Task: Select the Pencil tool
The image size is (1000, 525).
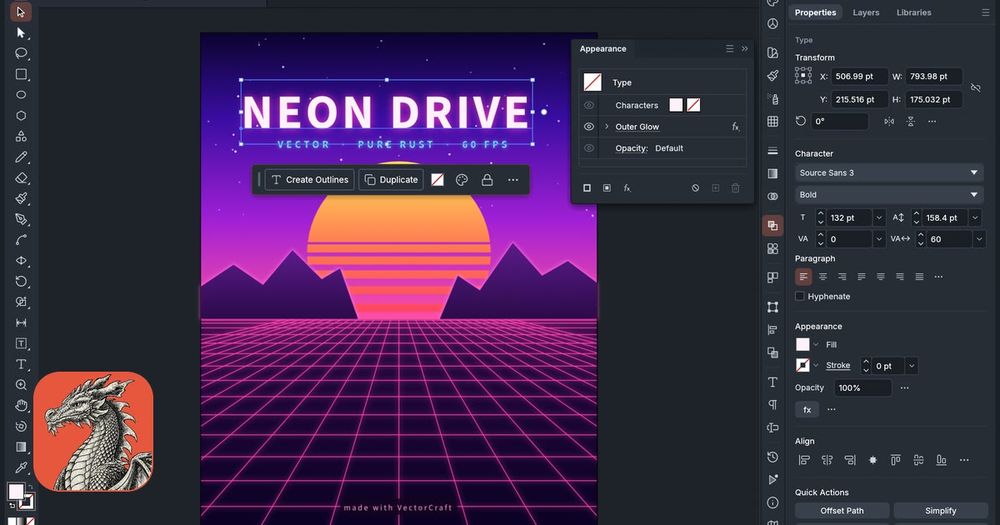Action: point(21,157)
